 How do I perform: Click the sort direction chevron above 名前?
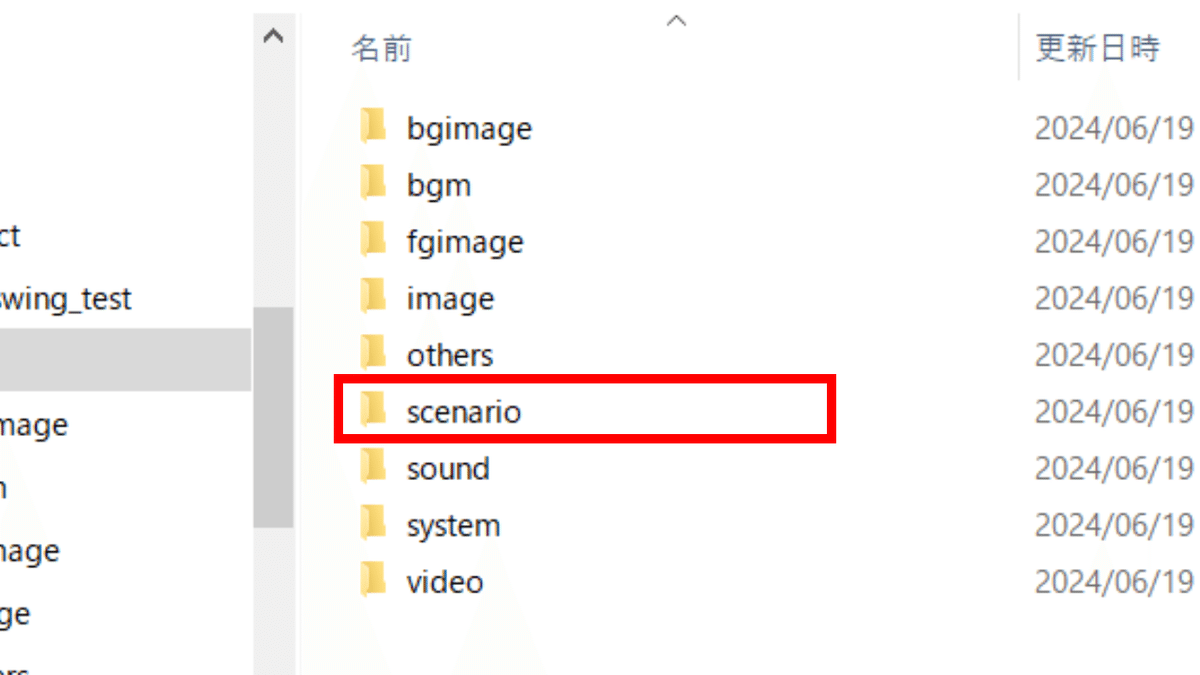click(x=677, y=20)
